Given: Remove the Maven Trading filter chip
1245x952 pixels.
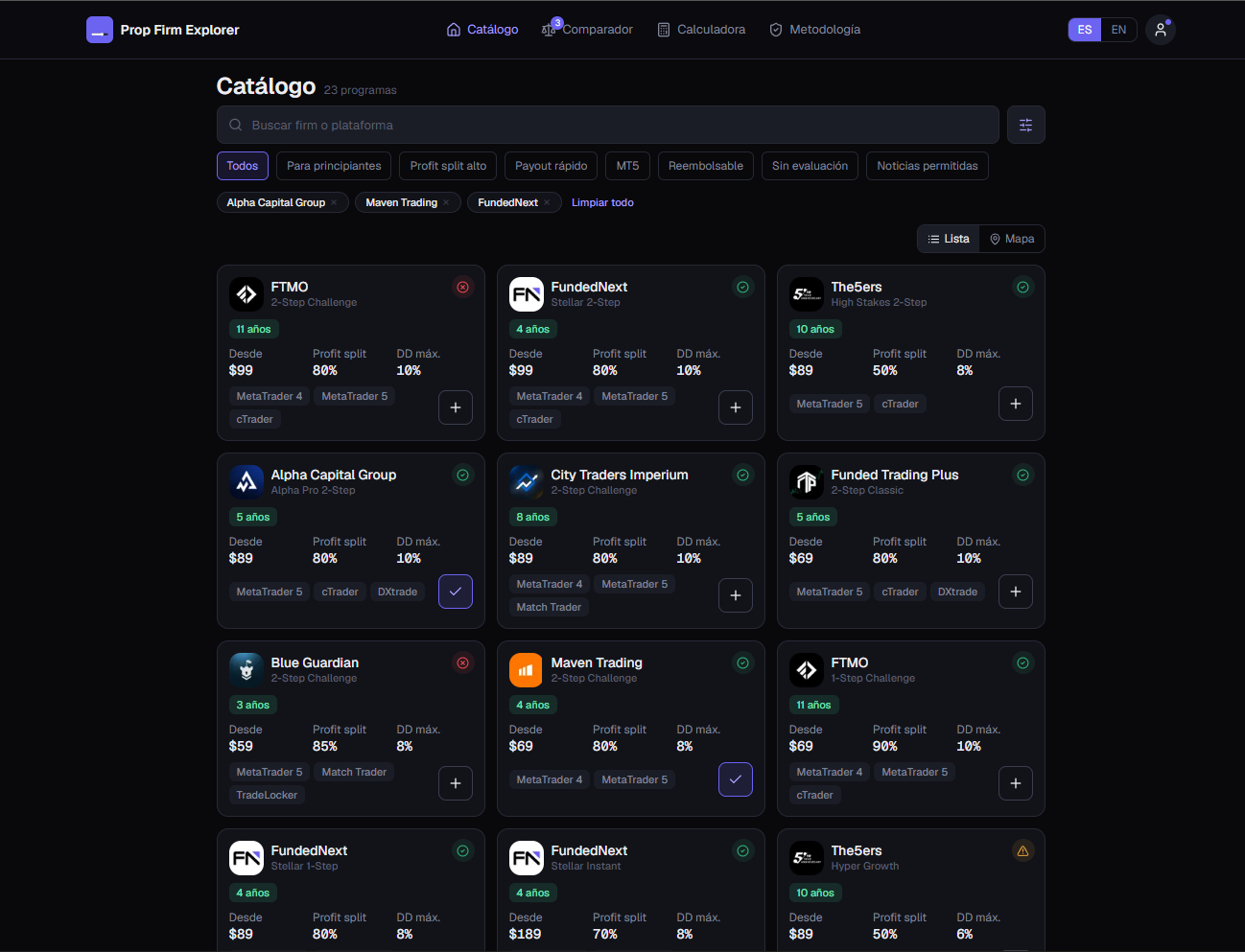Looking at the screenshot, I should point(446,202).
